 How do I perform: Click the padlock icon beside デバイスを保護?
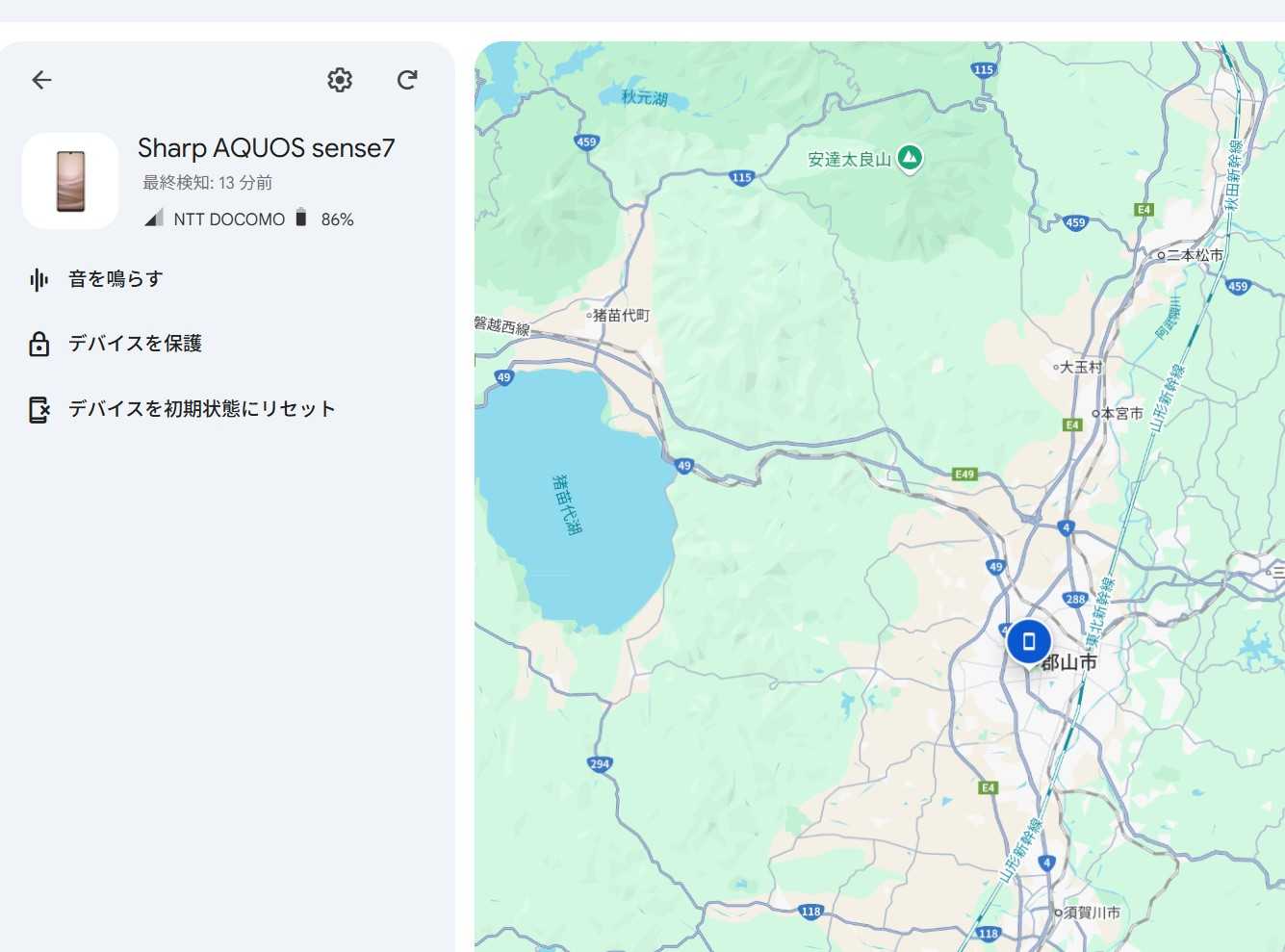[x=39, y=344]
